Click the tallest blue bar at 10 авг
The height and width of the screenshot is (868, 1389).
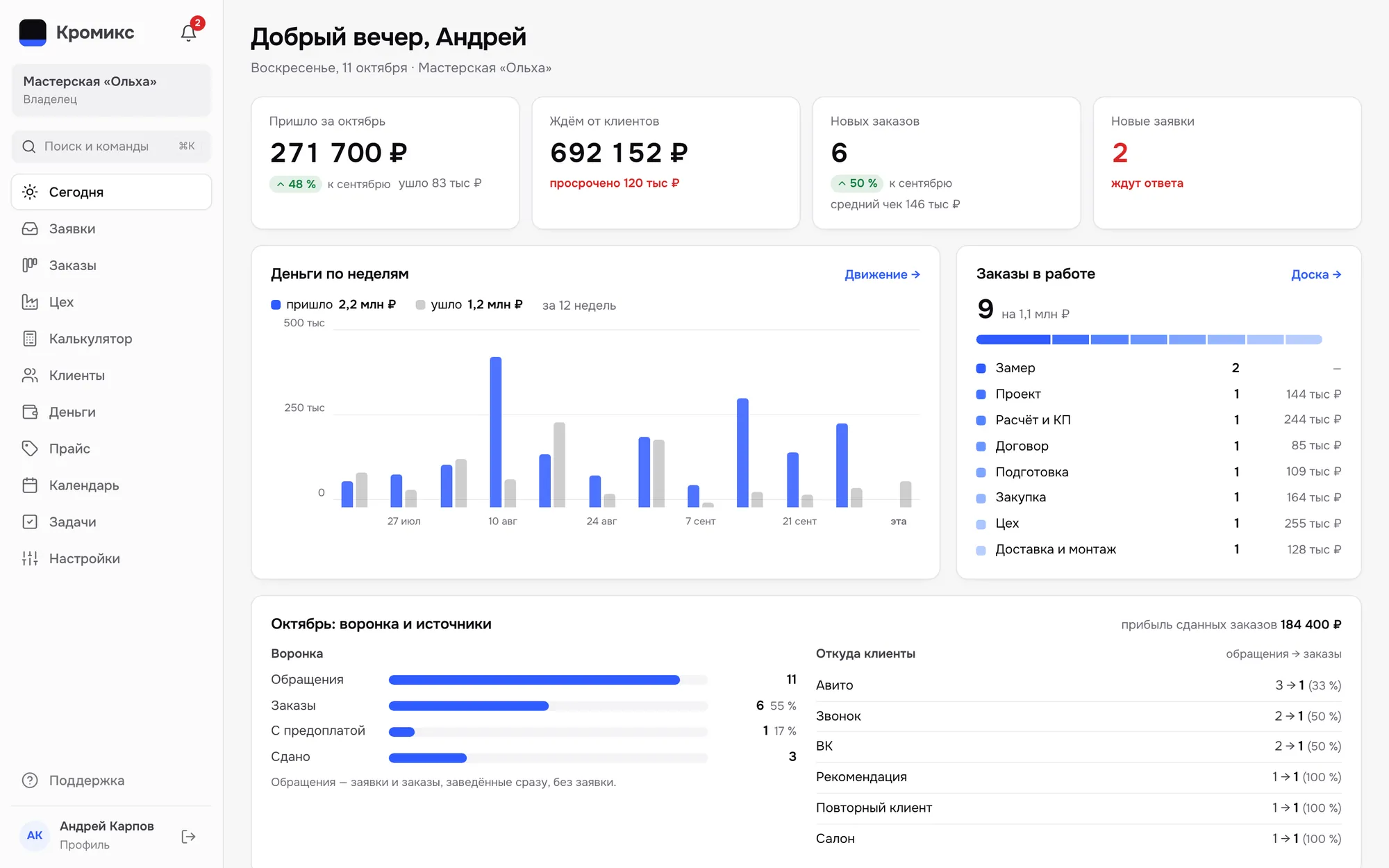[496, 432]
